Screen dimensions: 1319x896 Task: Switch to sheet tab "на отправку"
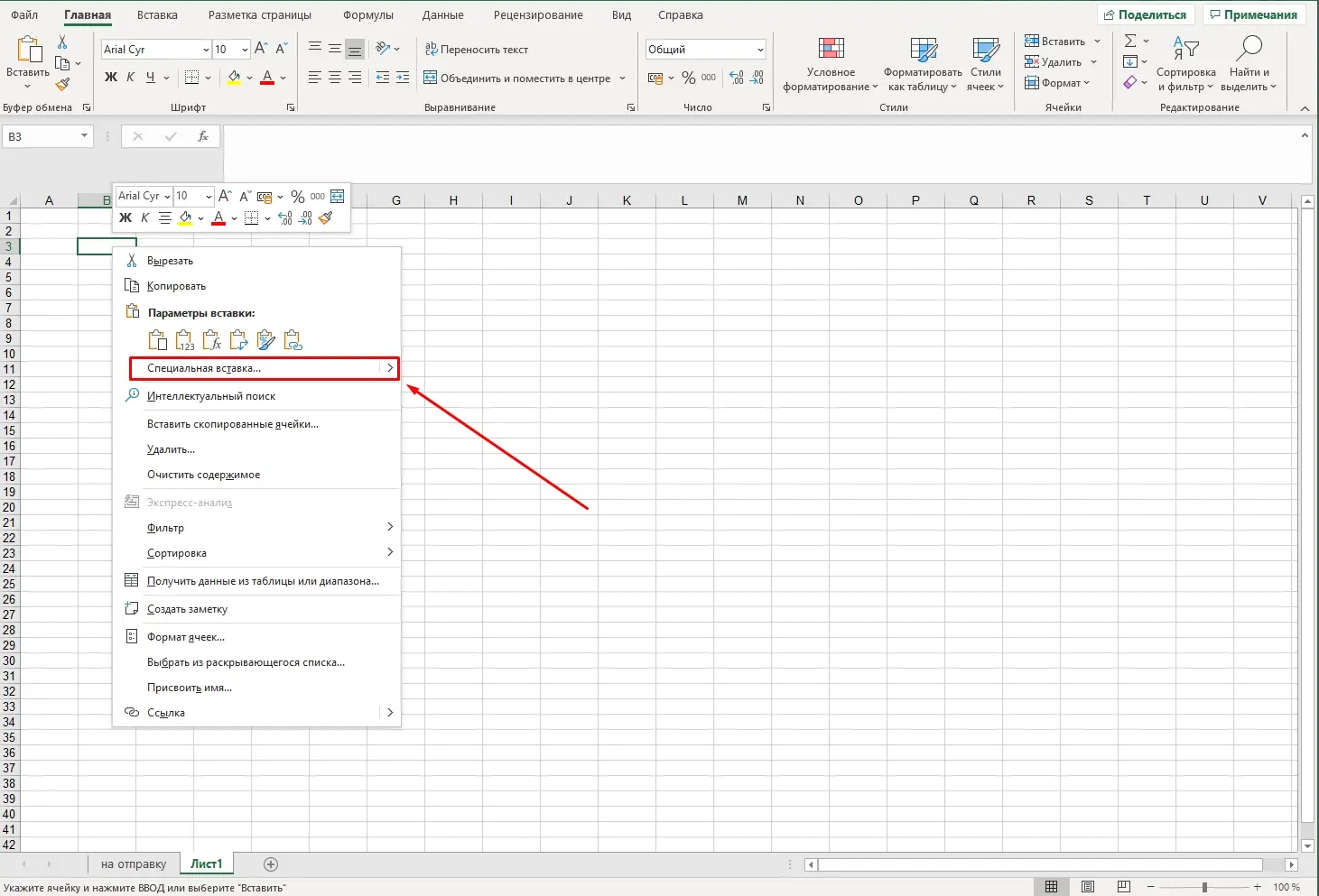pos(134,864)
